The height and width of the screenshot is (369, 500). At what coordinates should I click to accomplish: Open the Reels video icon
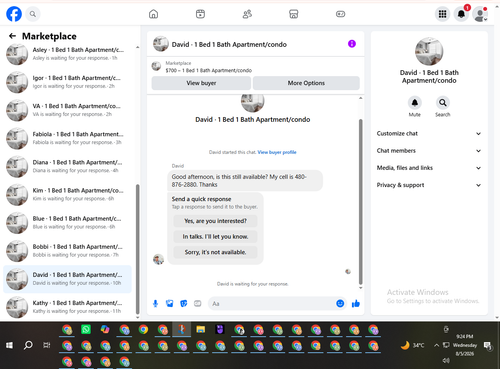pos(200,14)
